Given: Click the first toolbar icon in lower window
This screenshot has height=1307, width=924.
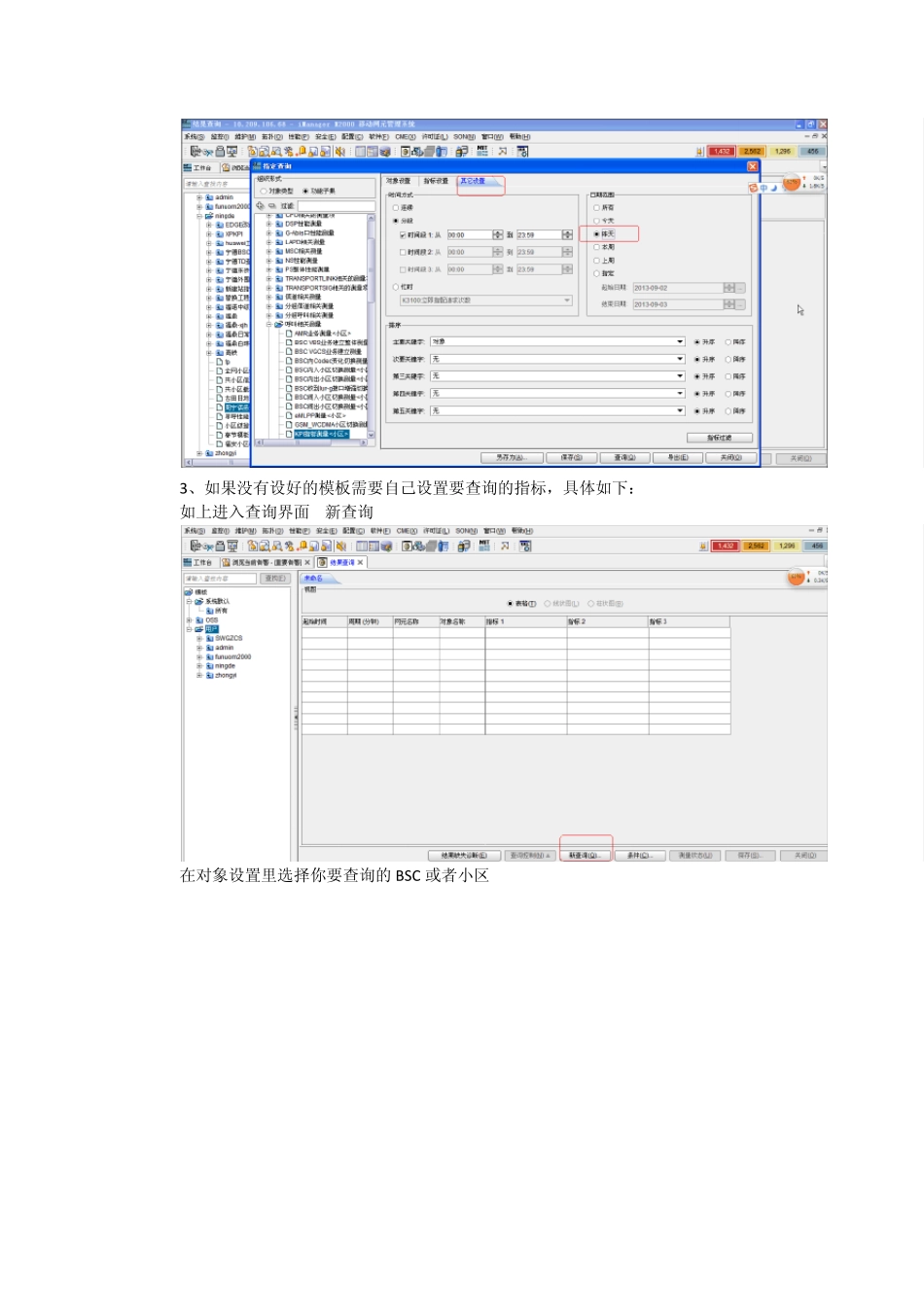Looking at the screenshot, I should tap(196, 547).
